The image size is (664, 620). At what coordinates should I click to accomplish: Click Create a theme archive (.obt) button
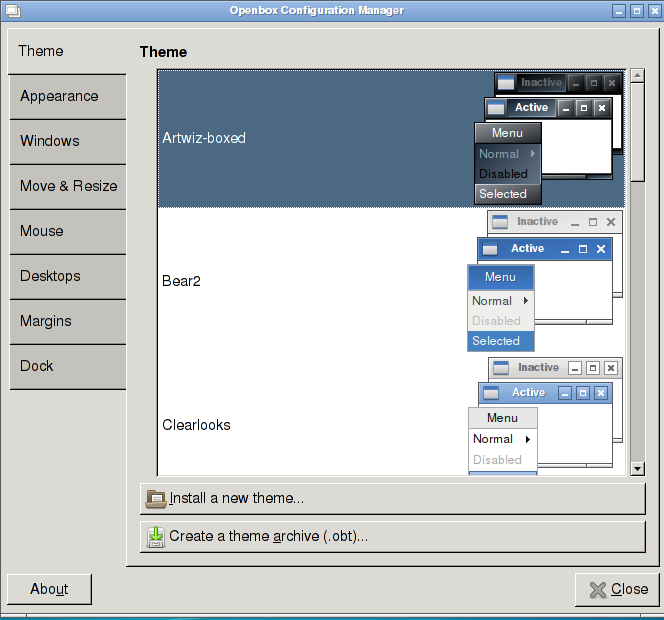(x=393, y=537)
